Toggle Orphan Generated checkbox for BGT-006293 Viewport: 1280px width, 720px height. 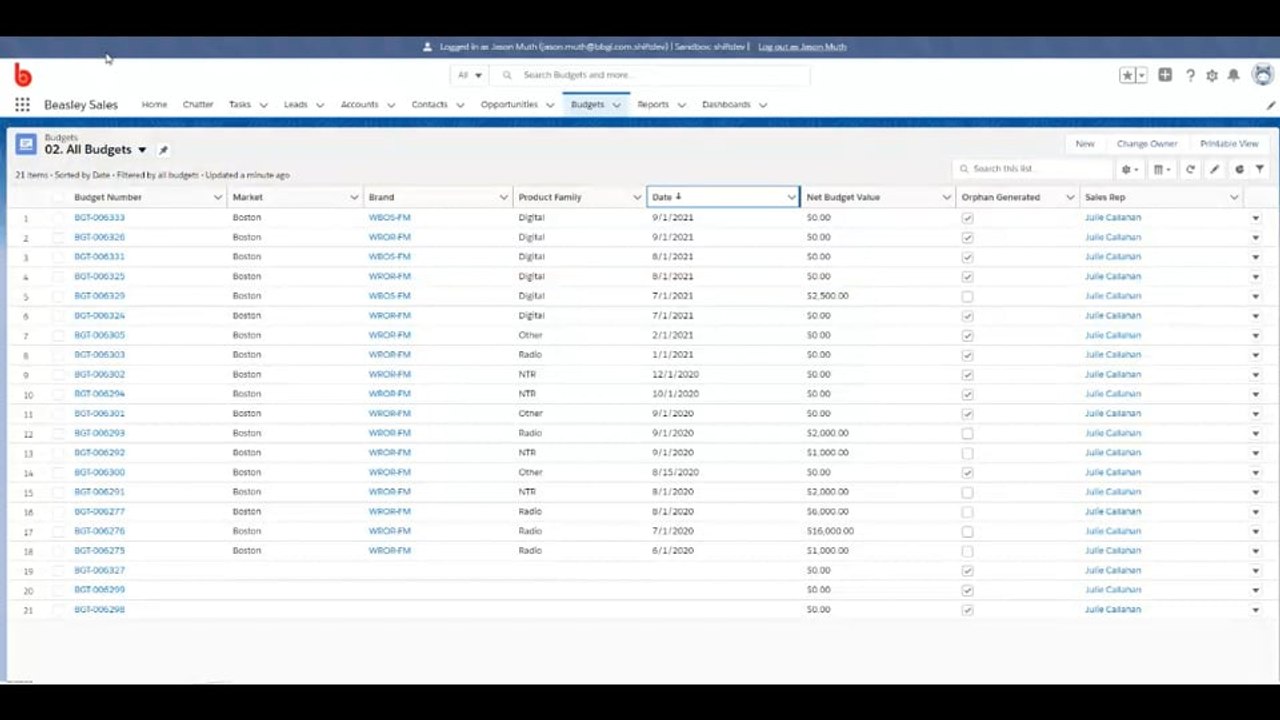967,433
